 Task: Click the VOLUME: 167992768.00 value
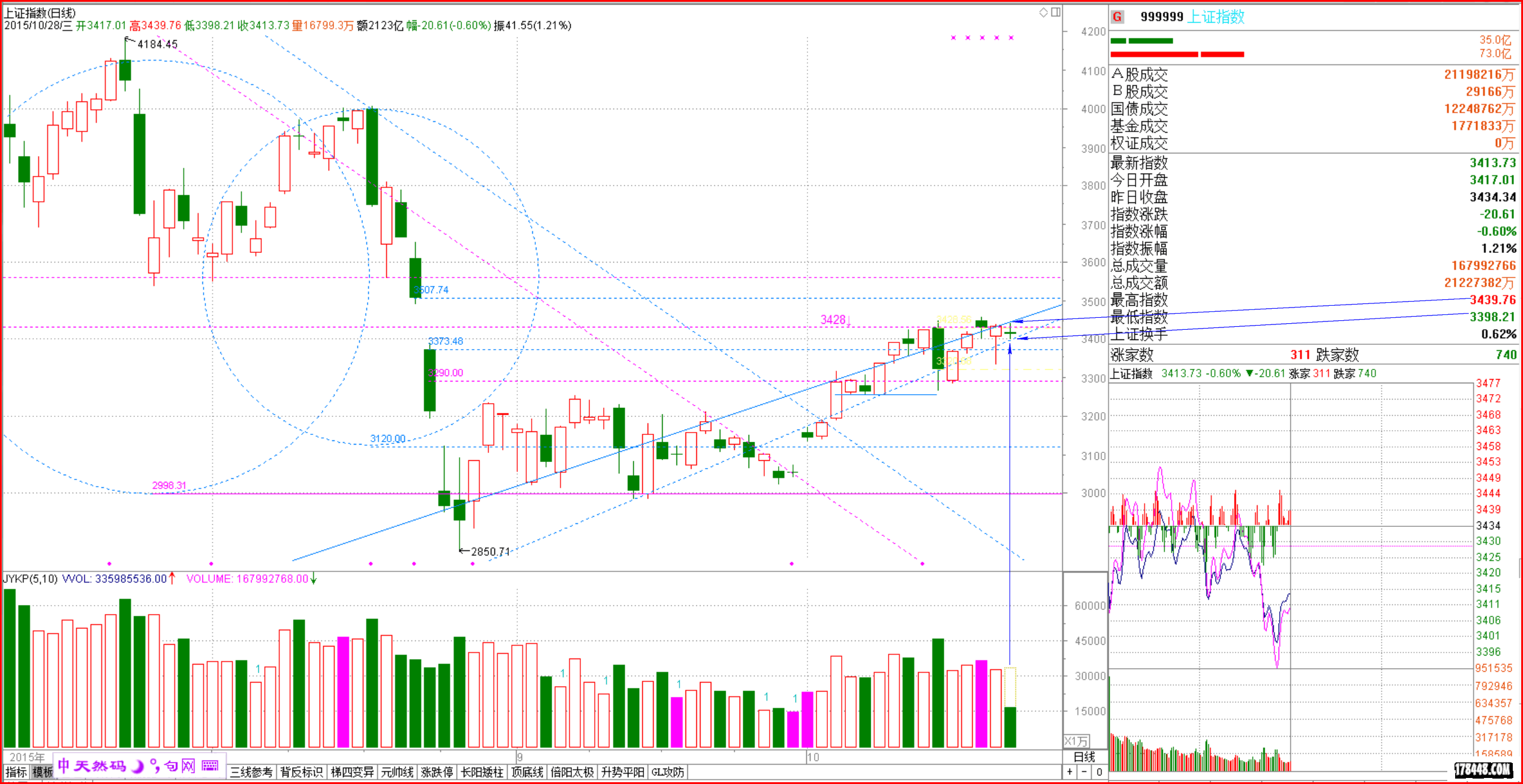point(247,579)
